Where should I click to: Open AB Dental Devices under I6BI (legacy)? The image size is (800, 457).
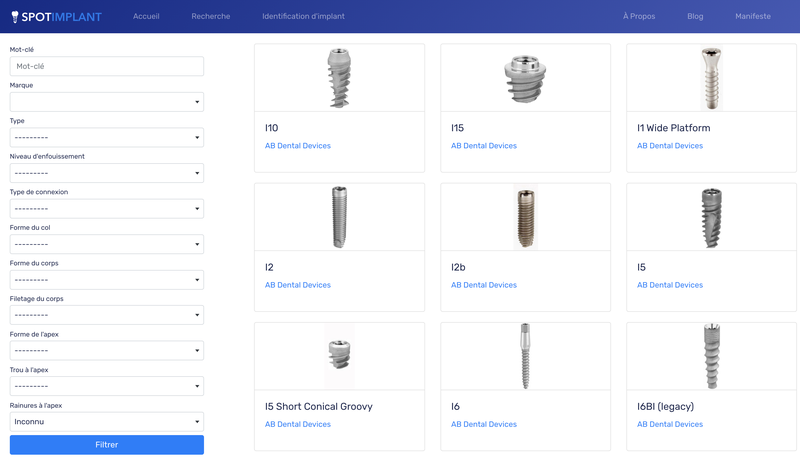coord(670,424)
